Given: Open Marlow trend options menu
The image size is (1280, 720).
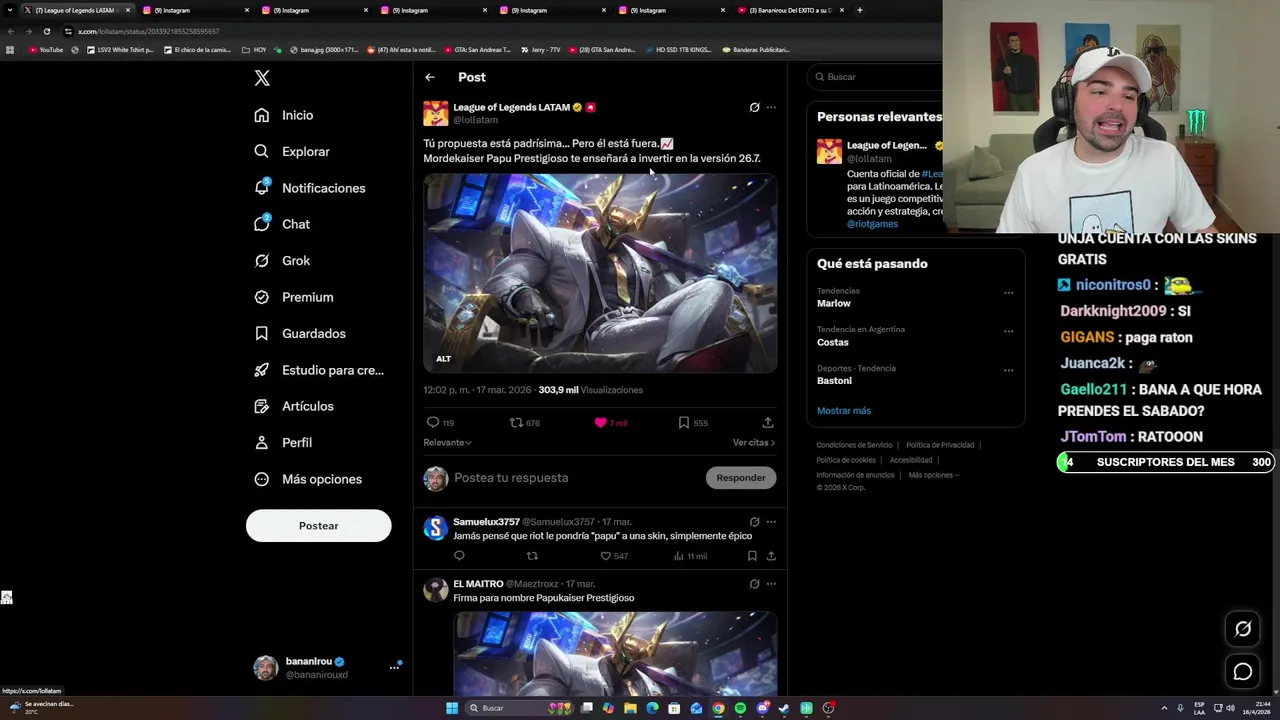Looking at the screenshot, I should click(x=1008, y=293).
